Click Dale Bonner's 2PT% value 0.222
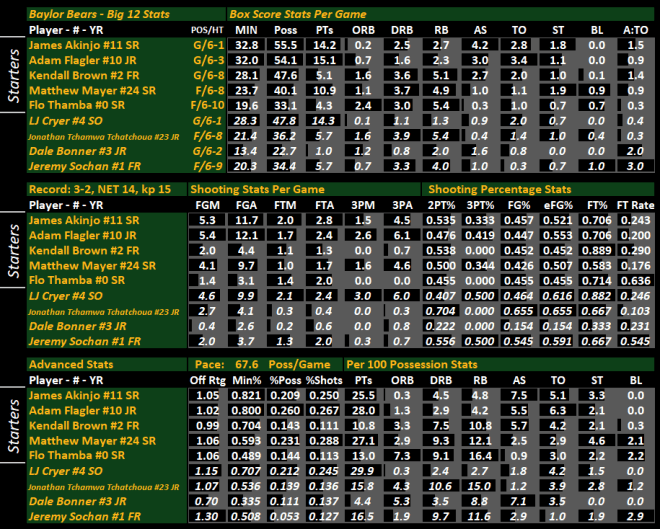The width and height of the screenshot is (660, 529). (x=441, y=327)
